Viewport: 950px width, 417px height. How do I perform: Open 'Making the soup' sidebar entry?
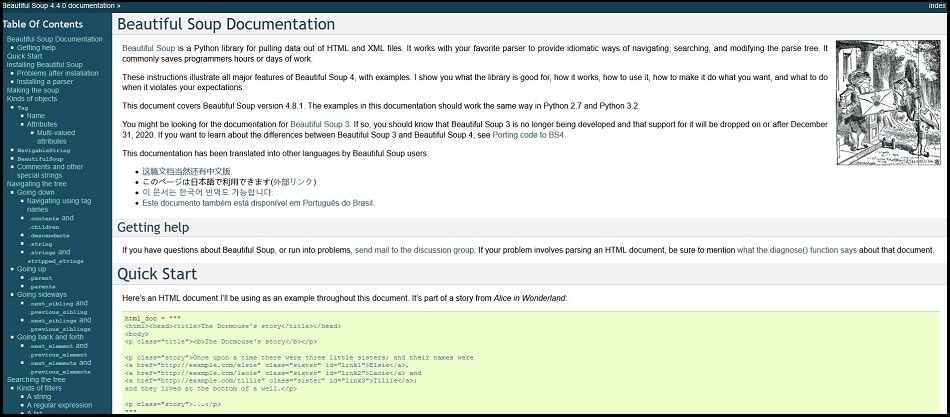pyautogui.click(x=33, y=90)
